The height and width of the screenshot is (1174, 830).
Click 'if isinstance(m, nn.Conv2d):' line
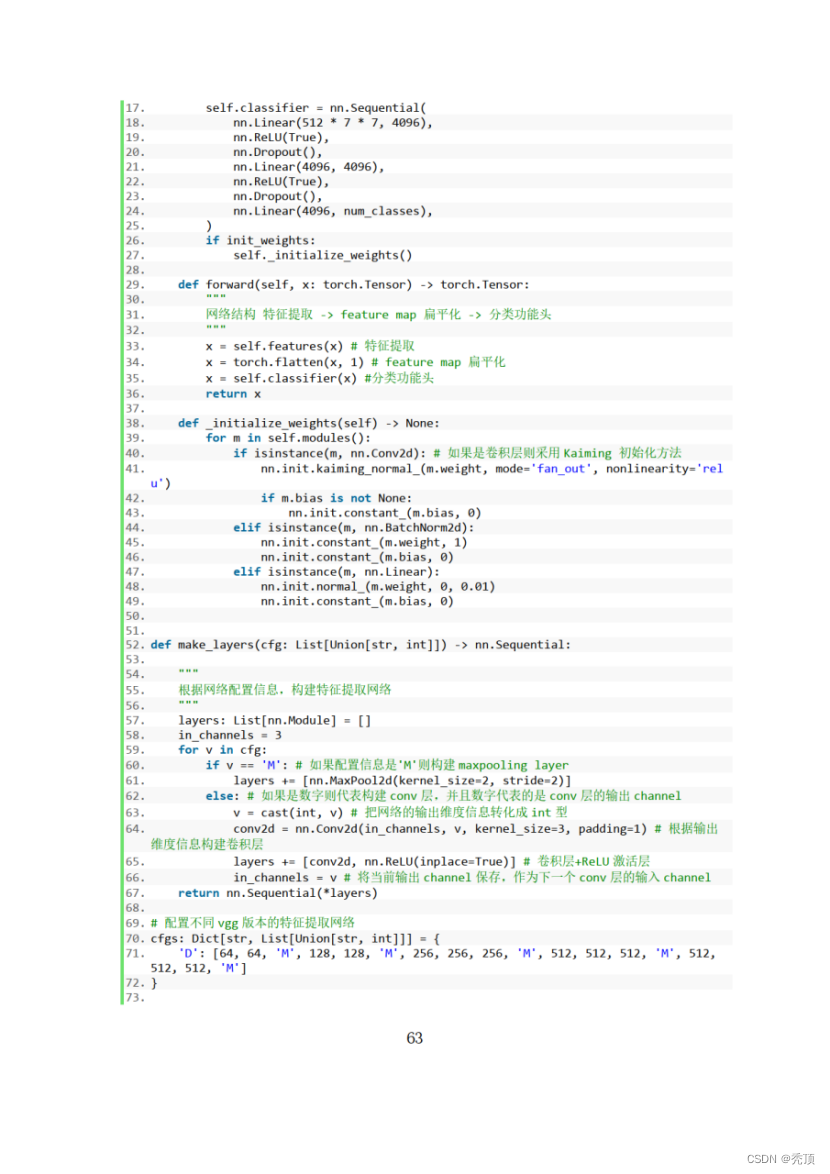click(x=329, y=453)
